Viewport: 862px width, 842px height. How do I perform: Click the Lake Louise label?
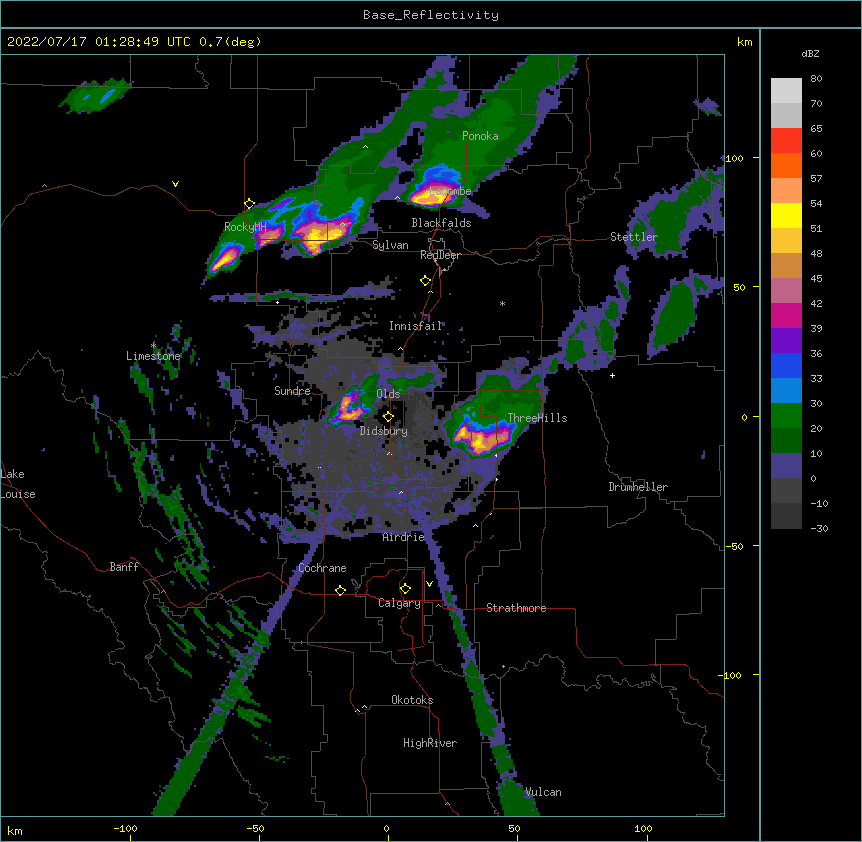18,484
